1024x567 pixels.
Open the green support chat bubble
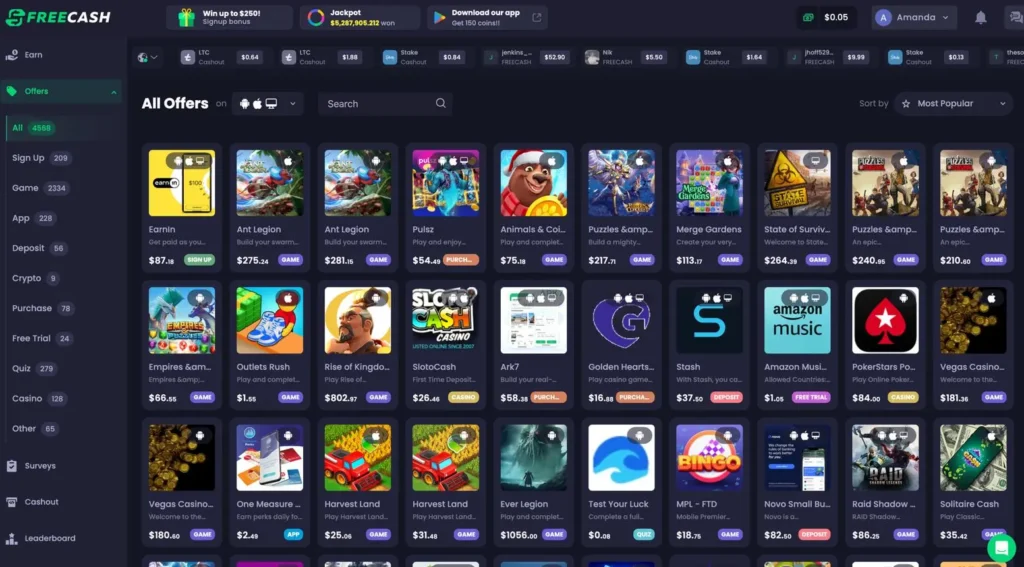pyautogui.click(x=1001, y=547)
